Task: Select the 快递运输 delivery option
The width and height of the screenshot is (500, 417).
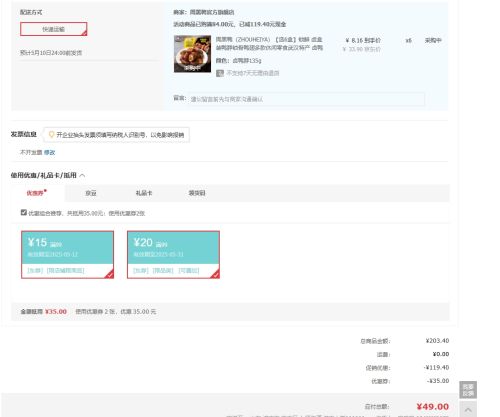Action: tap(54, 29)
